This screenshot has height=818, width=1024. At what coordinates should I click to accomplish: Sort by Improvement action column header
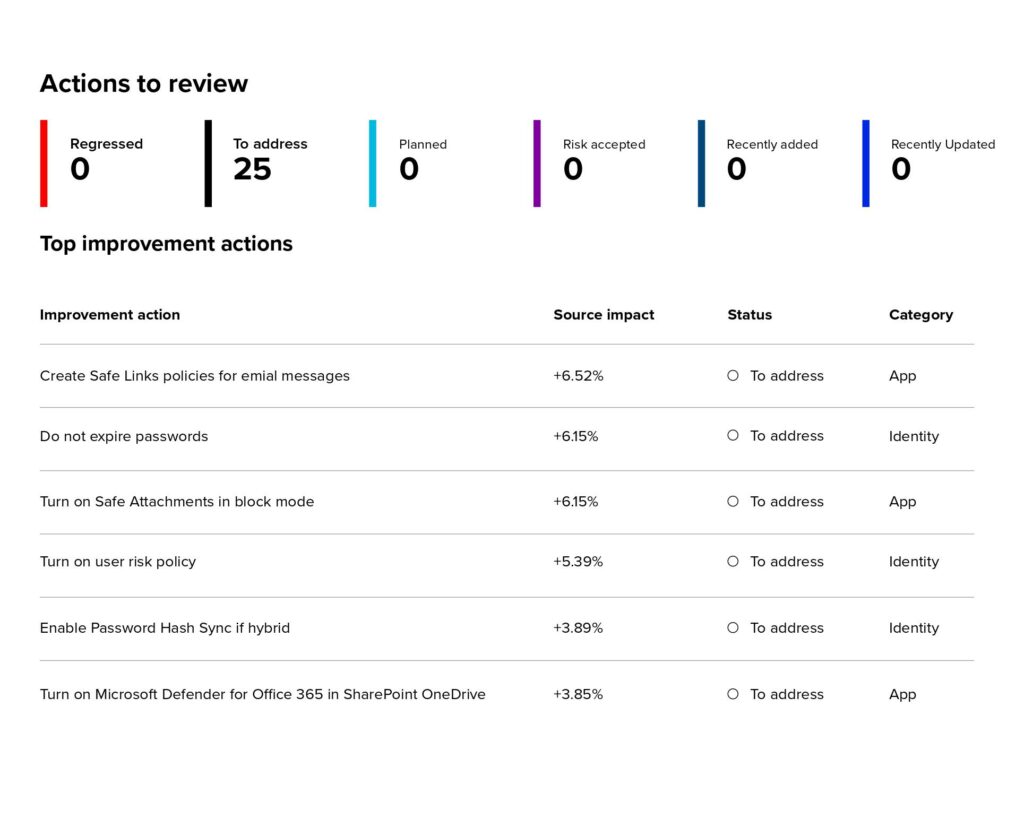point(110,315)
